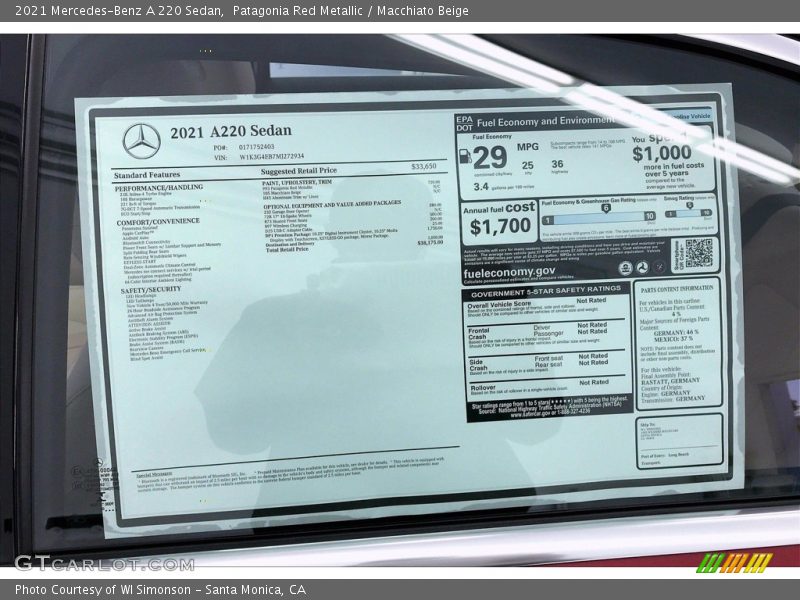
Task: Click the 'Overall Vehicle Score' row
Action: coord(546,309)
